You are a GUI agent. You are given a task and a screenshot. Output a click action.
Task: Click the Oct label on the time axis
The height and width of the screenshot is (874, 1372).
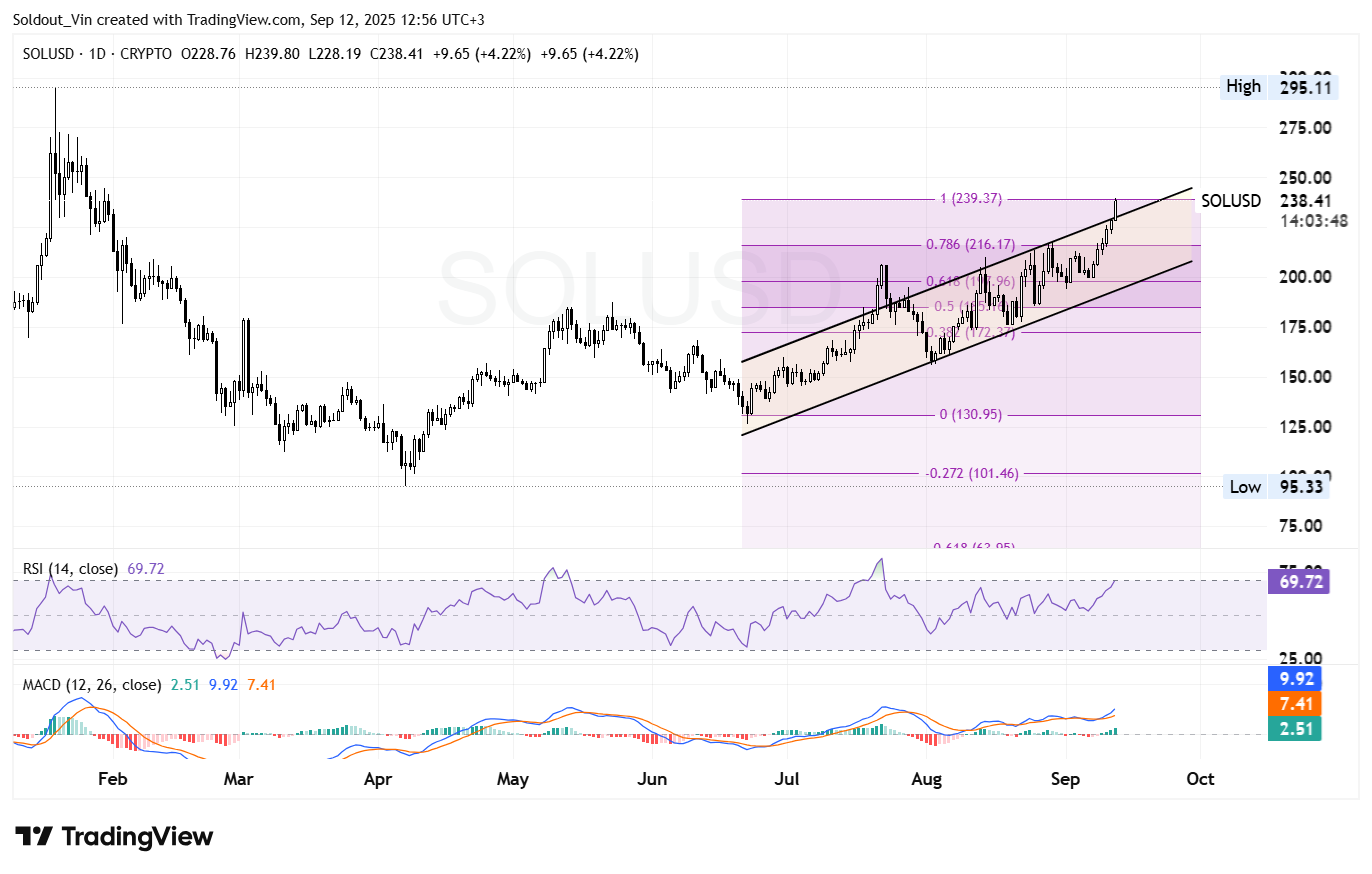(x=1199, y=779)
